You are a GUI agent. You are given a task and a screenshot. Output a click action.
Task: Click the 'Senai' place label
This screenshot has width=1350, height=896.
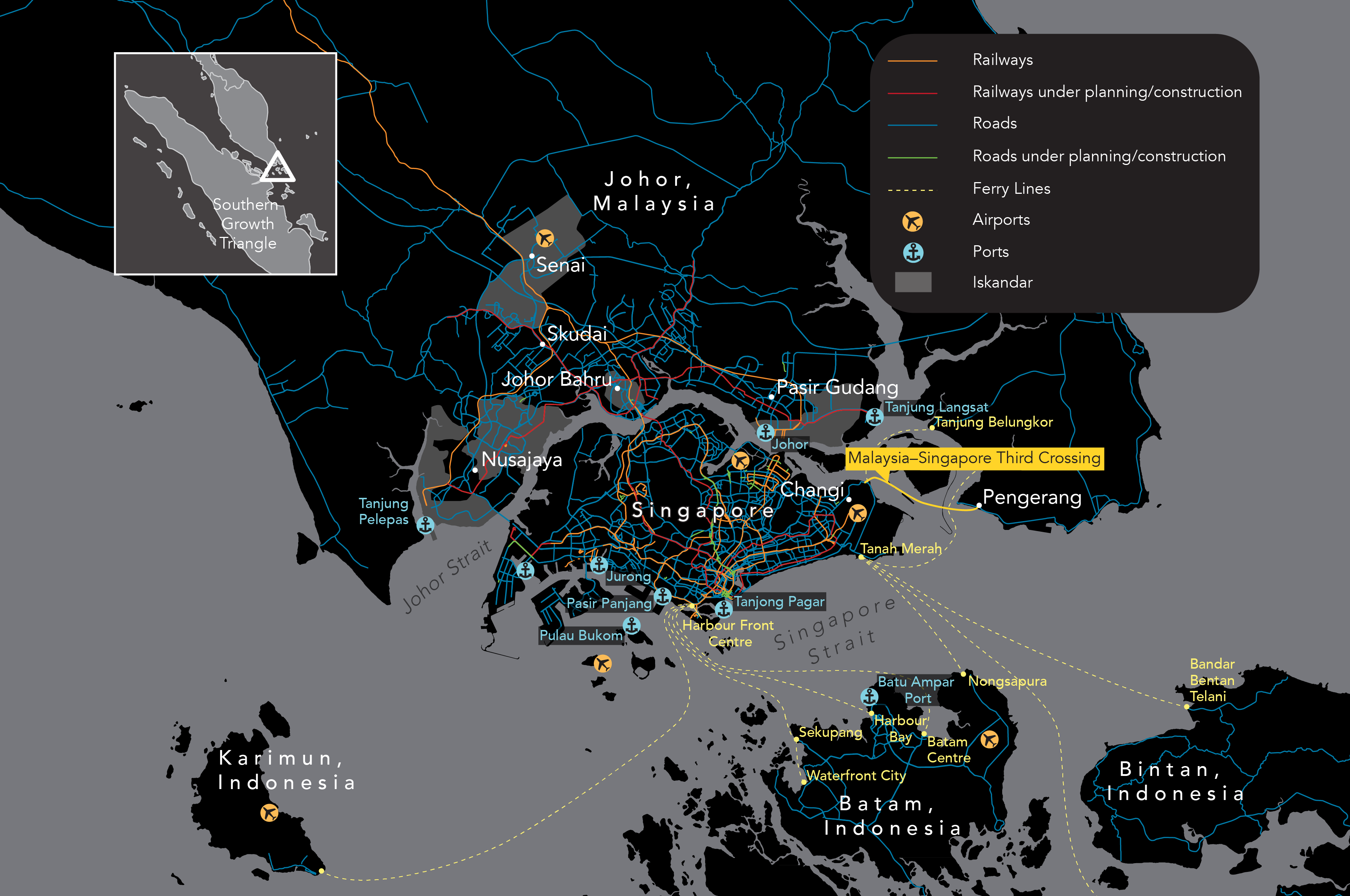point(561,265)
